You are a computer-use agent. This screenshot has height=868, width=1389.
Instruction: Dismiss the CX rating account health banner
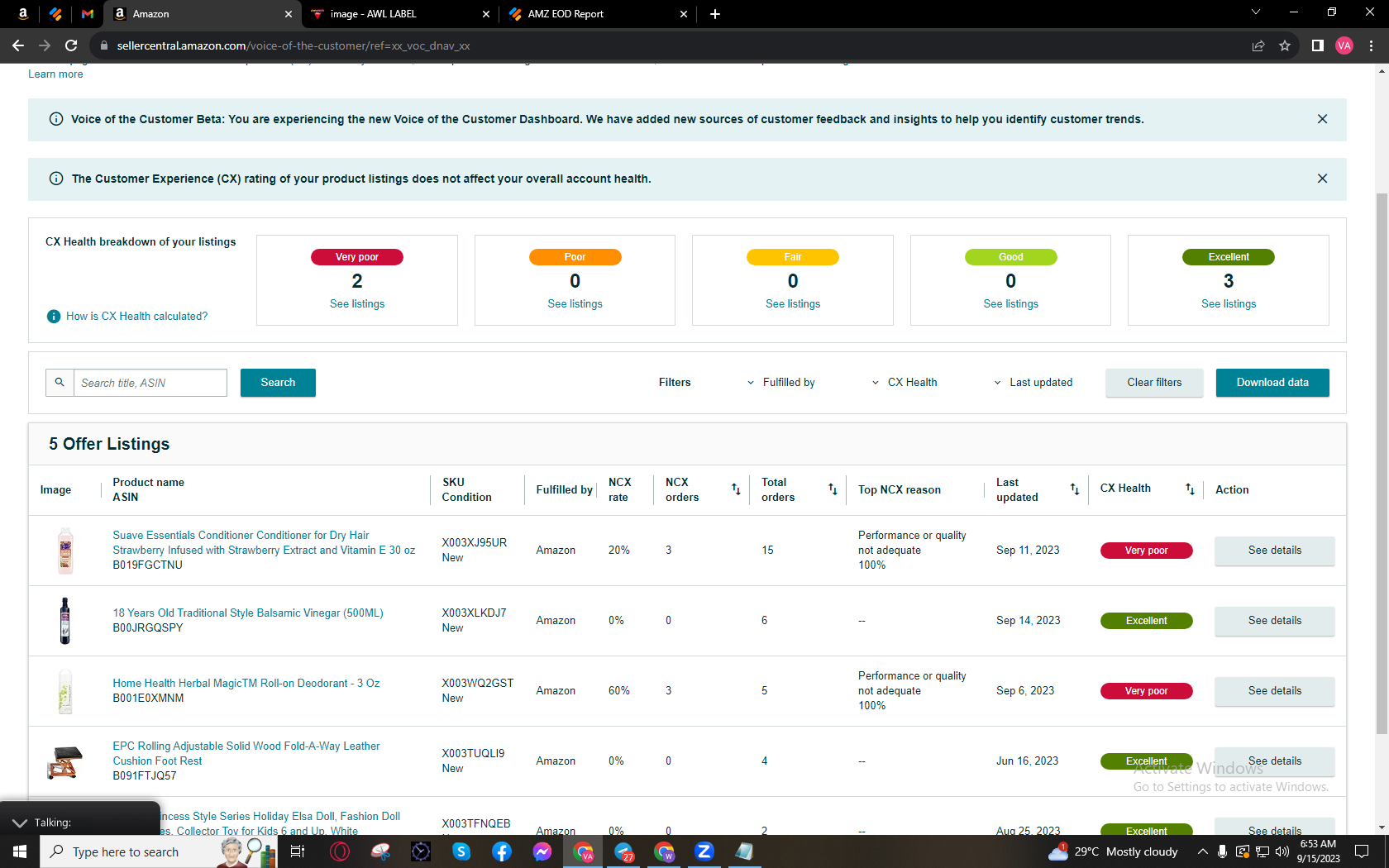click(x=1322, y=179)
